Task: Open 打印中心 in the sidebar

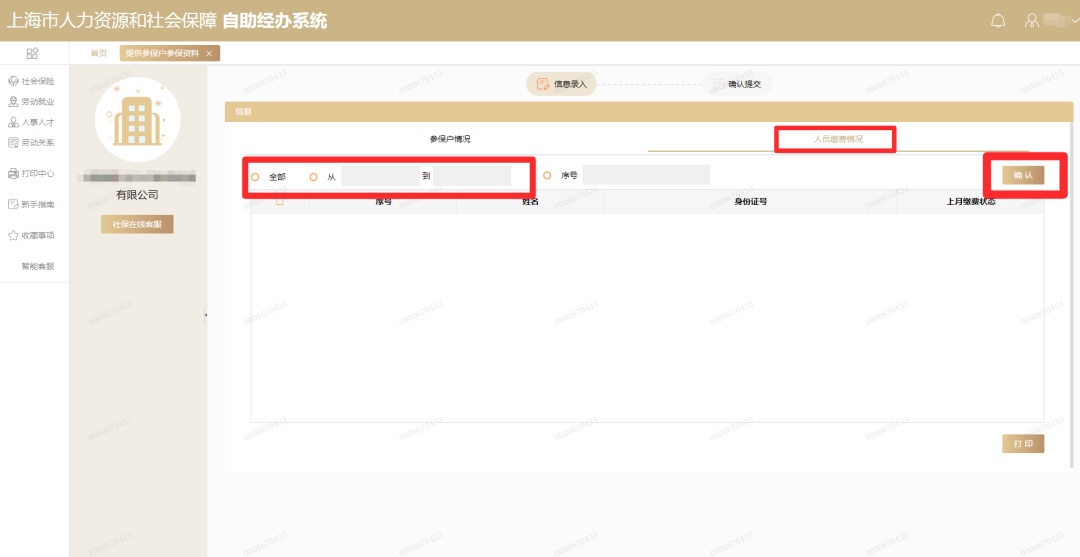Action: (32, 174)
